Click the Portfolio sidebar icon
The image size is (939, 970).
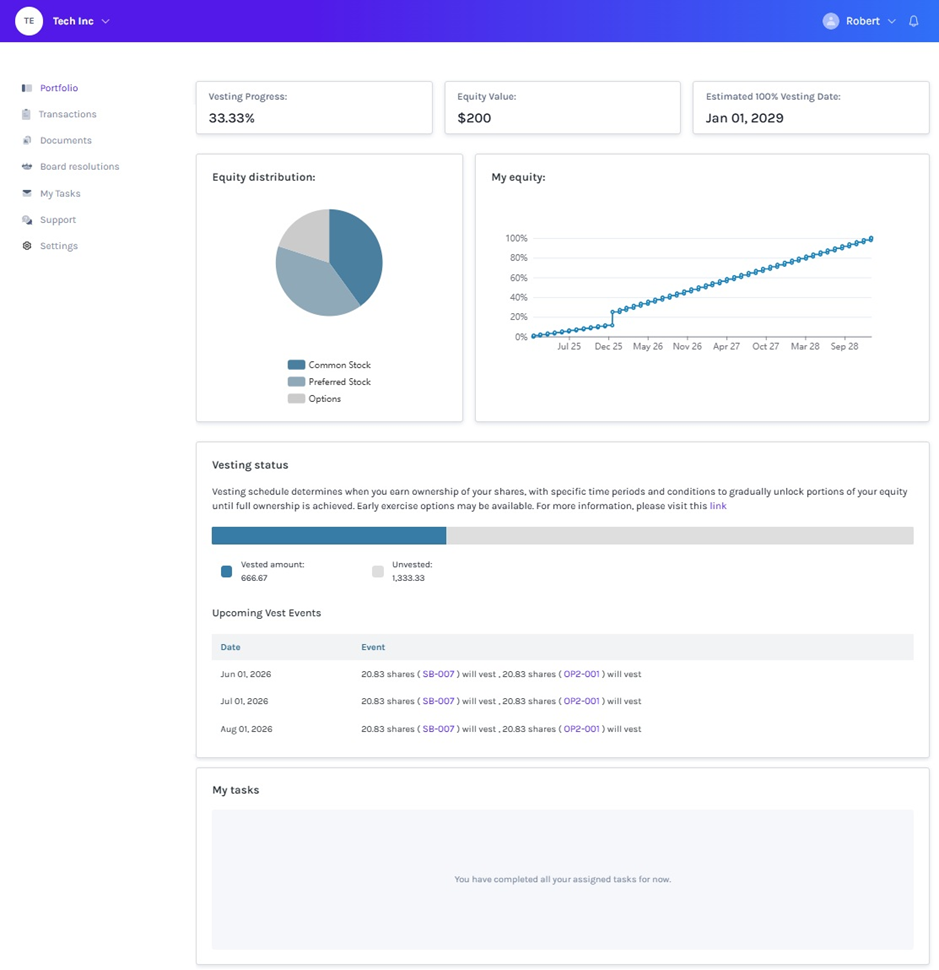tap(27, 88)
